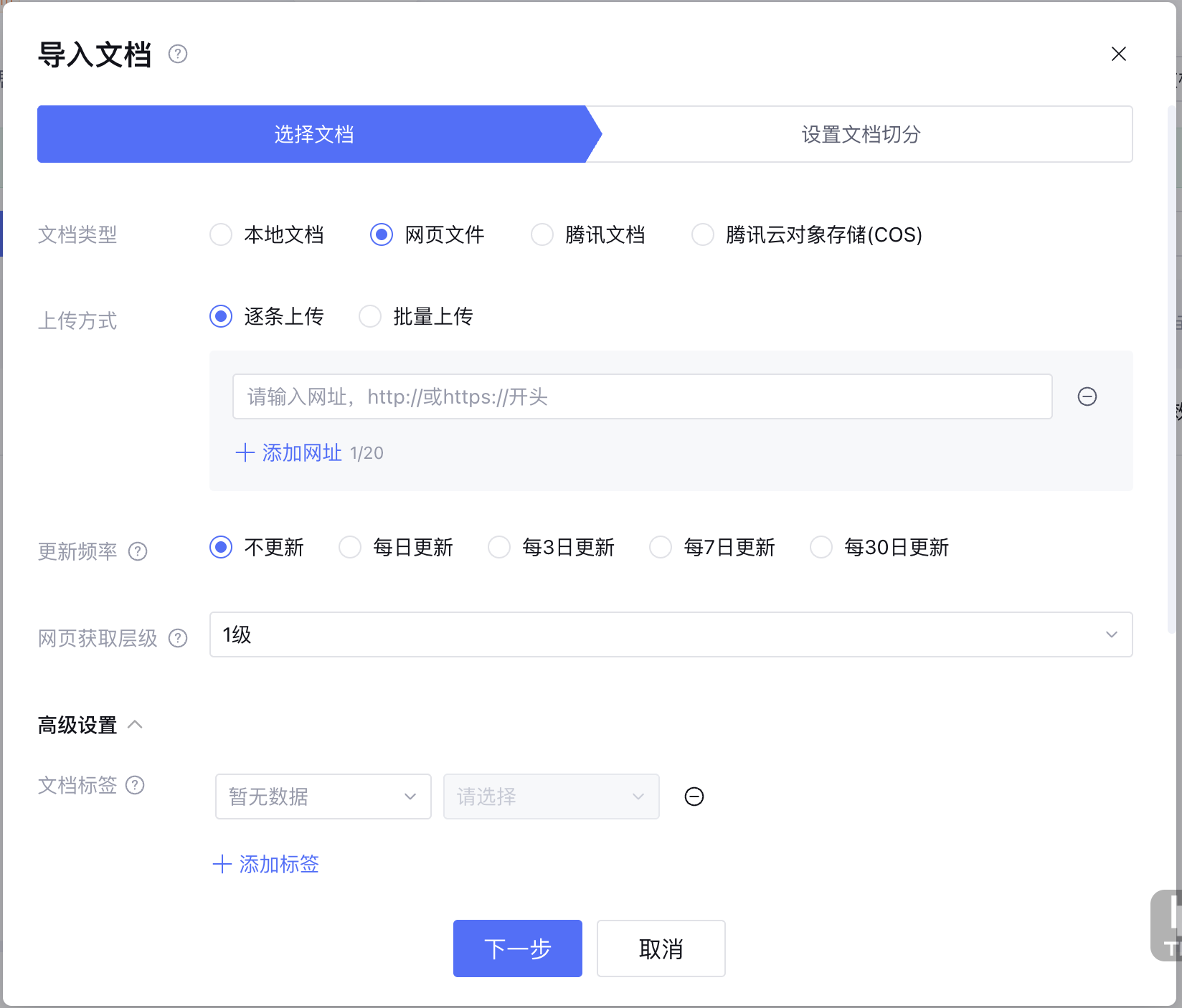Click help icon next to 导入文档 title
The height and width of the screenshot is (1008, 1182).
(178, 54)
